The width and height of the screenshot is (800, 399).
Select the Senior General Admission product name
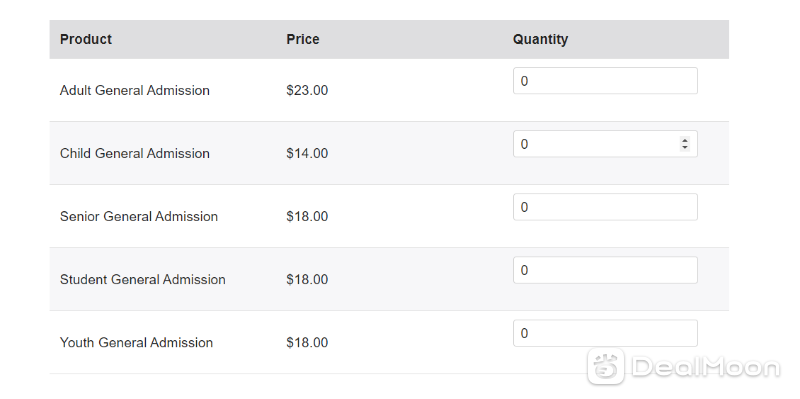pos(139,216)
